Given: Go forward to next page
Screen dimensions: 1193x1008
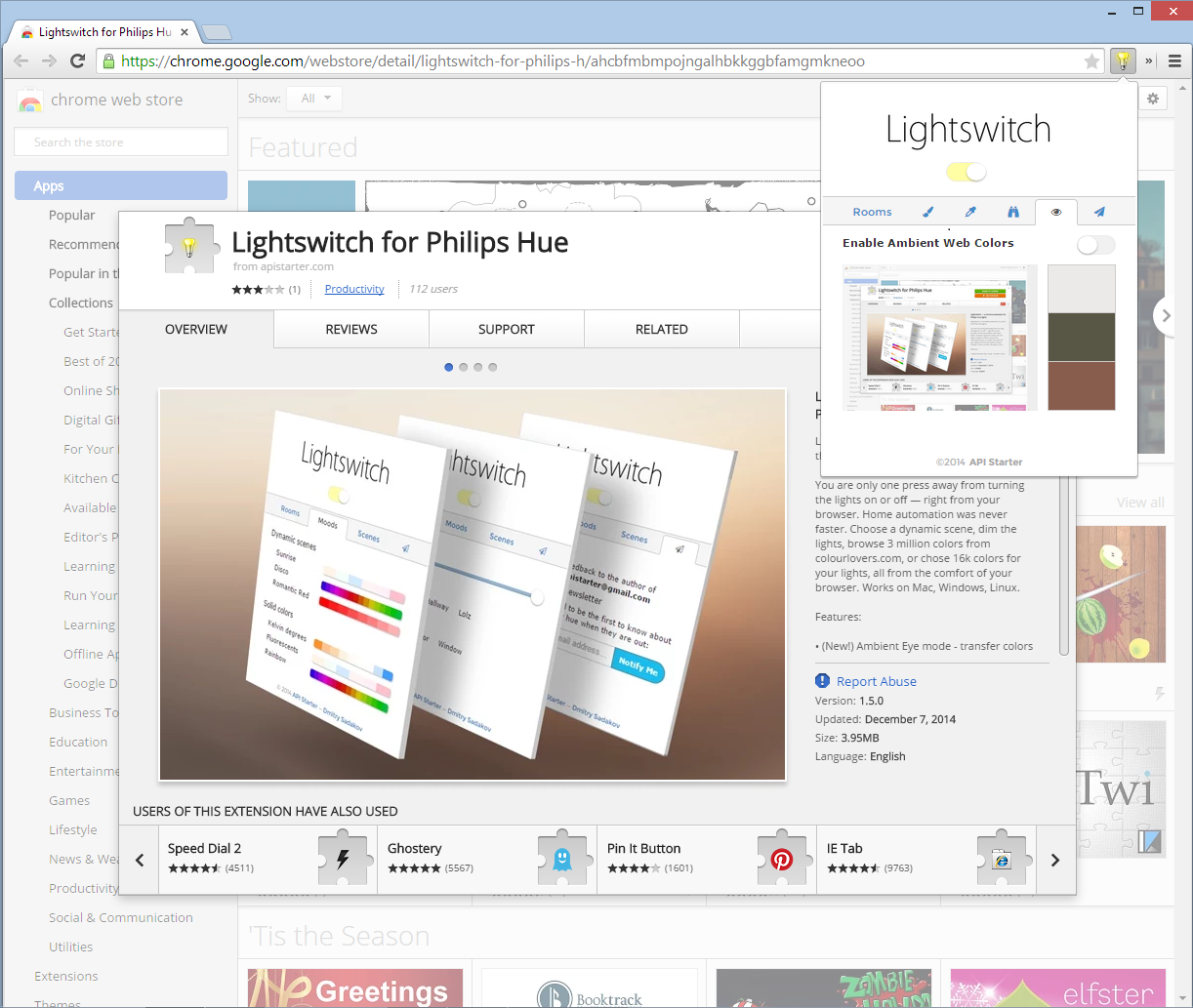Looking at the screenshot, I should [x=50, y=60].
